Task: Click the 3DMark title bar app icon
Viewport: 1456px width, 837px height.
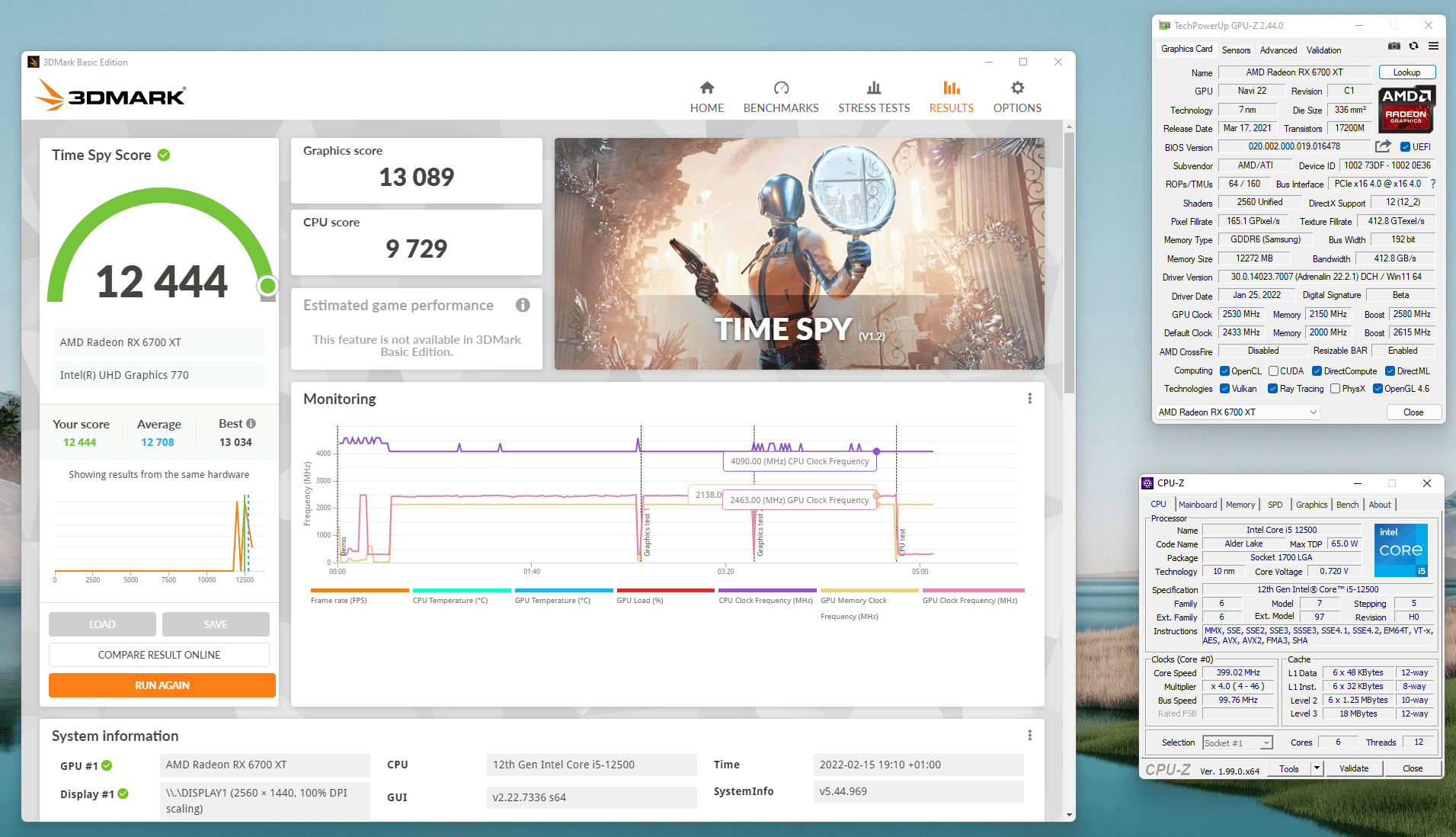Action: coord(34,62)
